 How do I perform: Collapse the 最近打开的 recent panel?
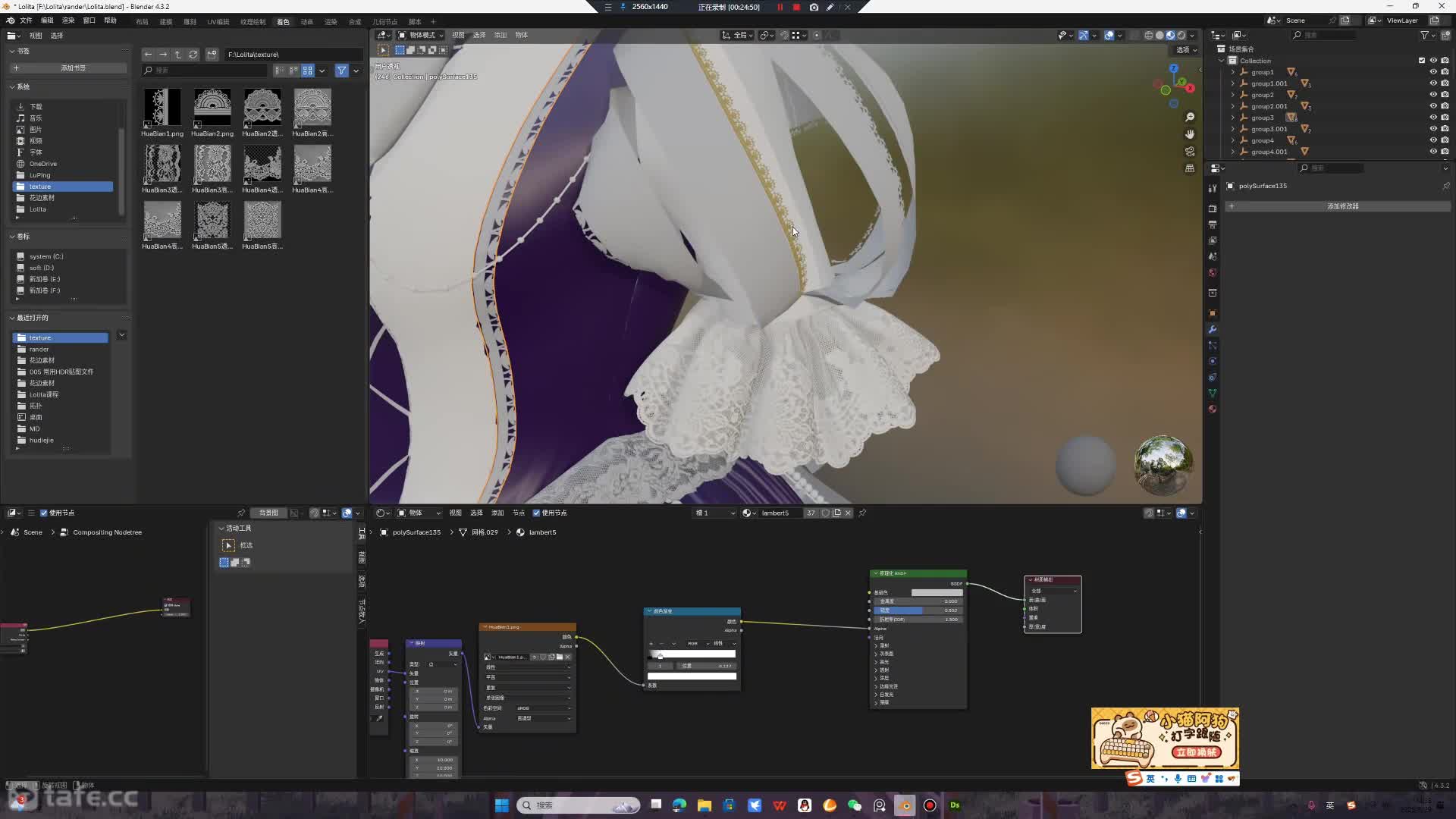[12, 318]
